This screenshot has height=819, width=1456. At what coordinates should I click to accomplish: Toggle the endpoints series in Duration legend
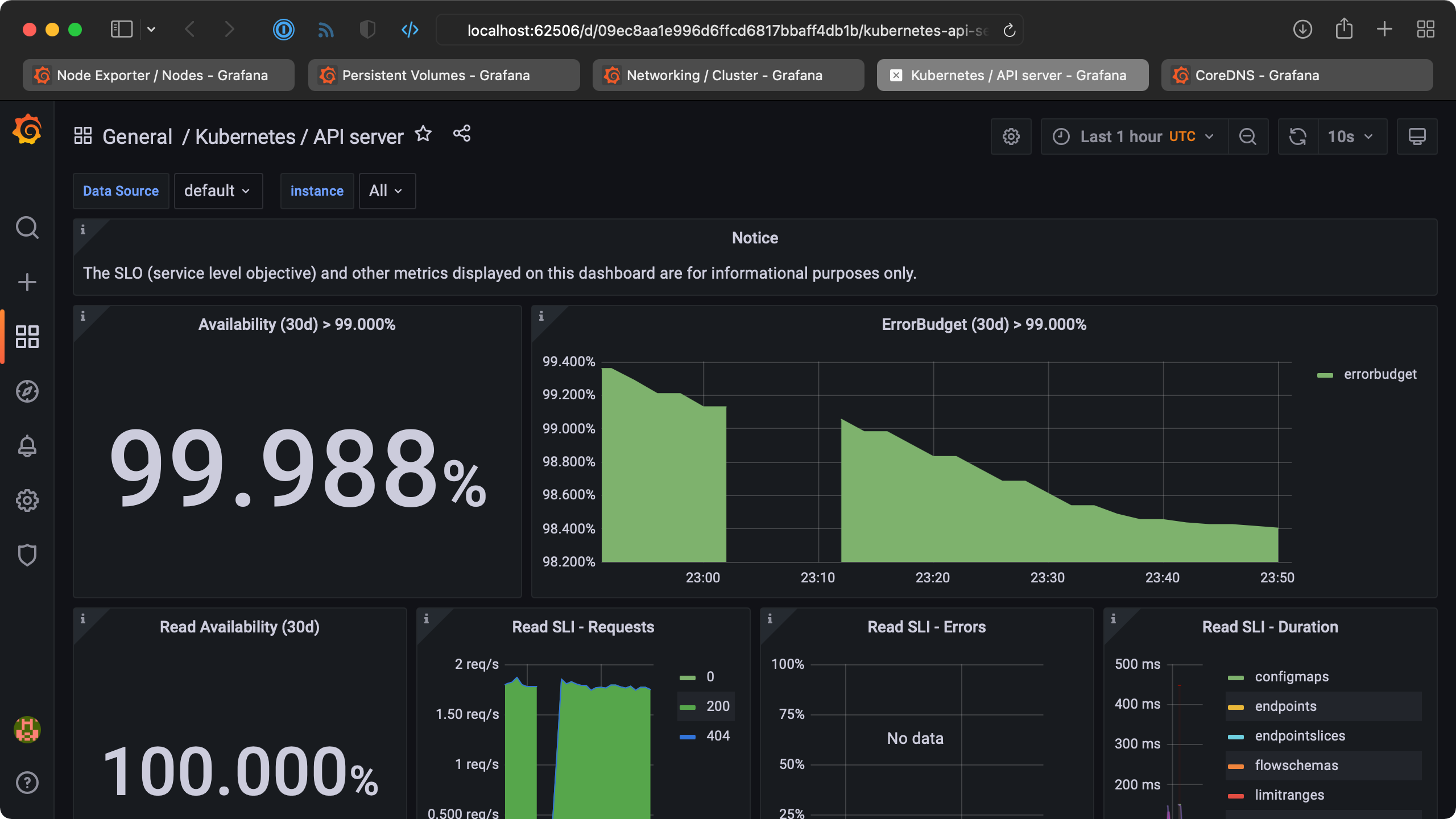(1285, 706)
